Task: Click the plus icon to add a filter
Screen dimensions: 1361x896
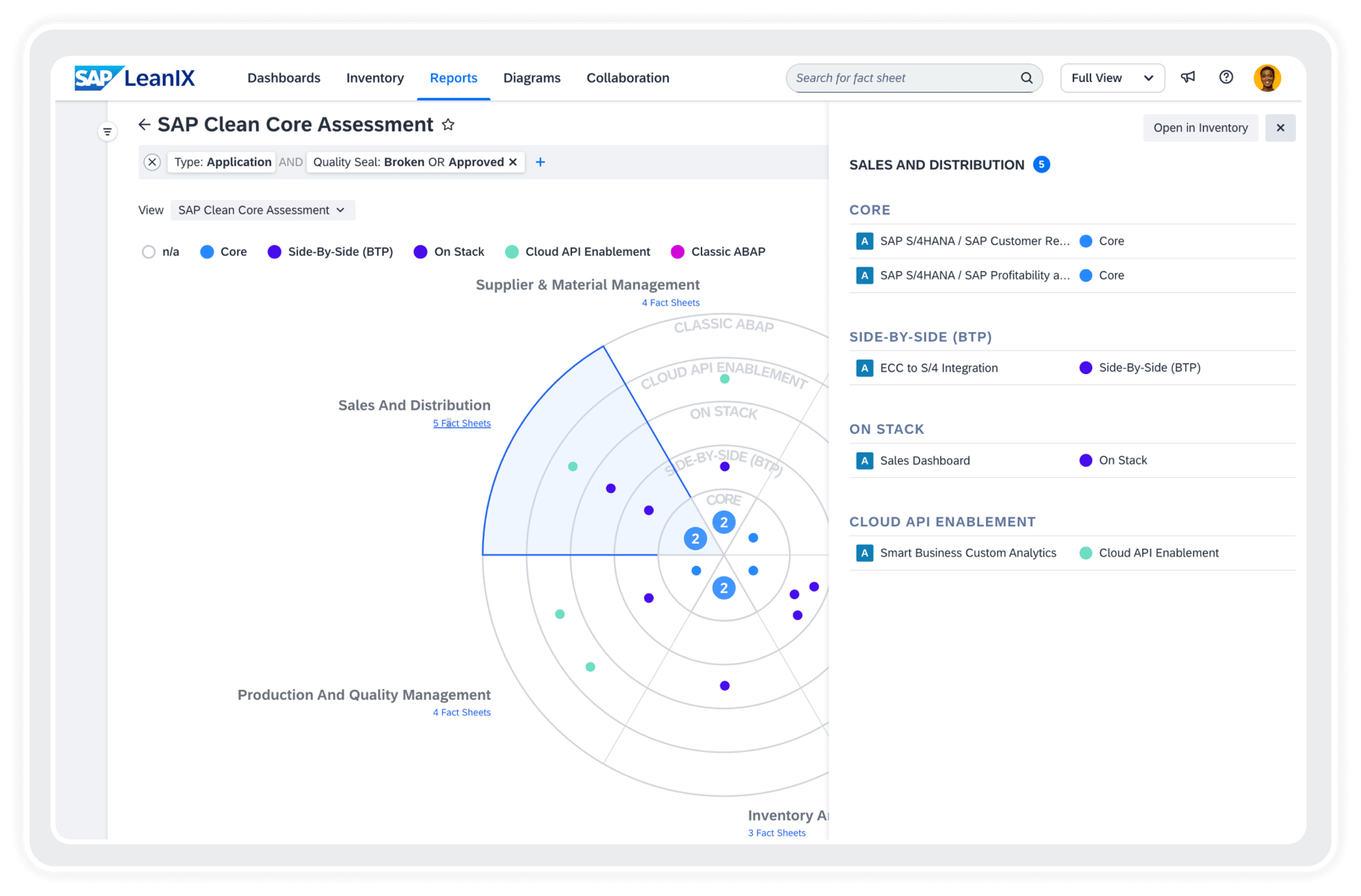Action: point(540,161)
